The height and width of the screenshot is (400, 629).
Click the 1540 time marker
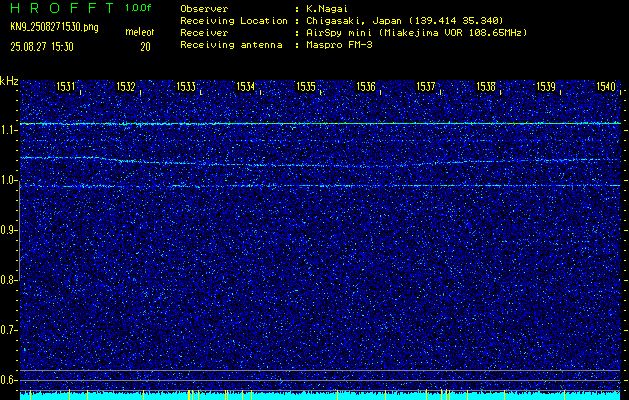click(606, 86)
